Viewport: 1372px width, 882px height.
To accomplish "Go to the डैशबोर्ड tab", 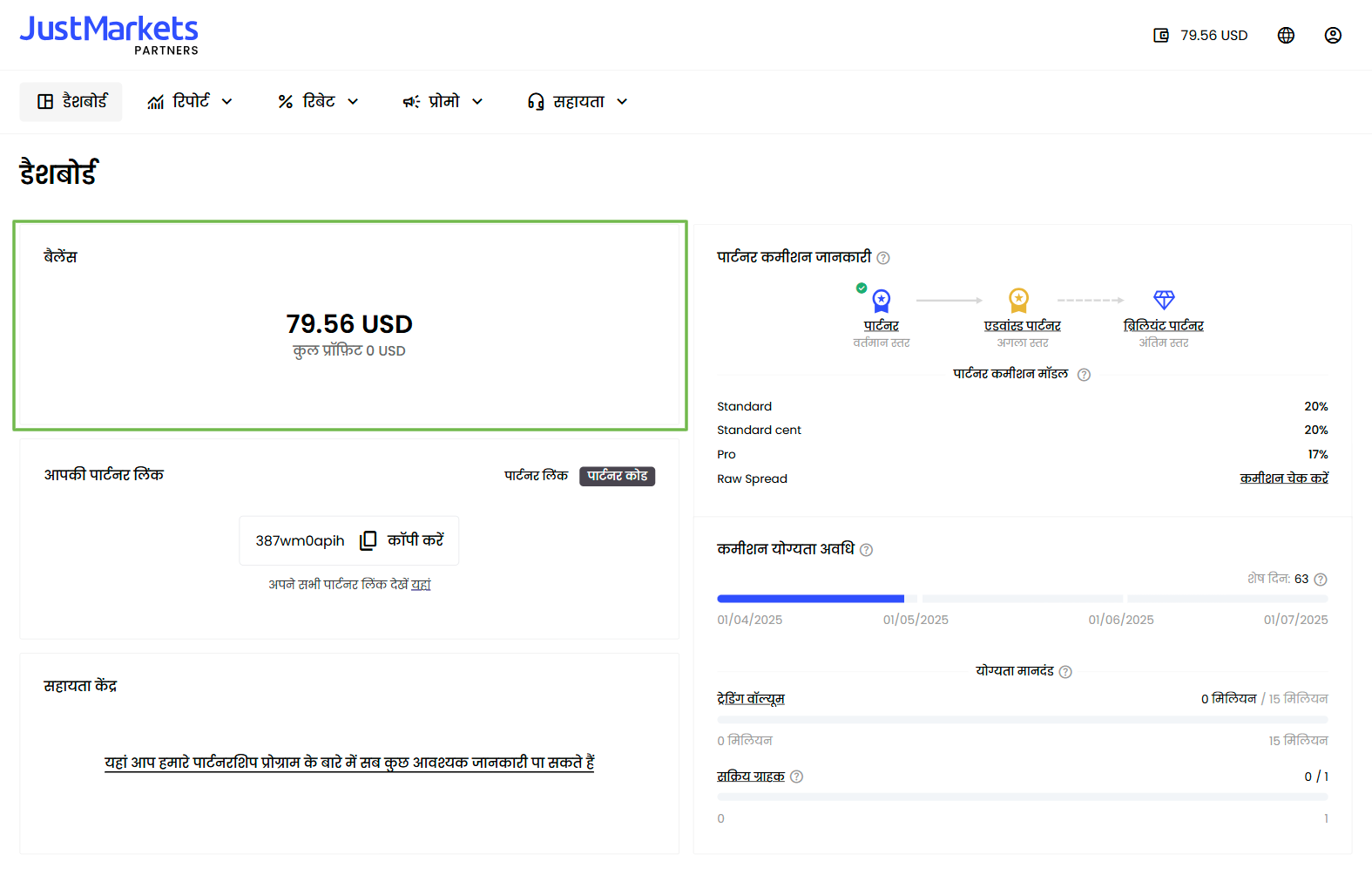I will pyautogui.click(x=71, y=102).
